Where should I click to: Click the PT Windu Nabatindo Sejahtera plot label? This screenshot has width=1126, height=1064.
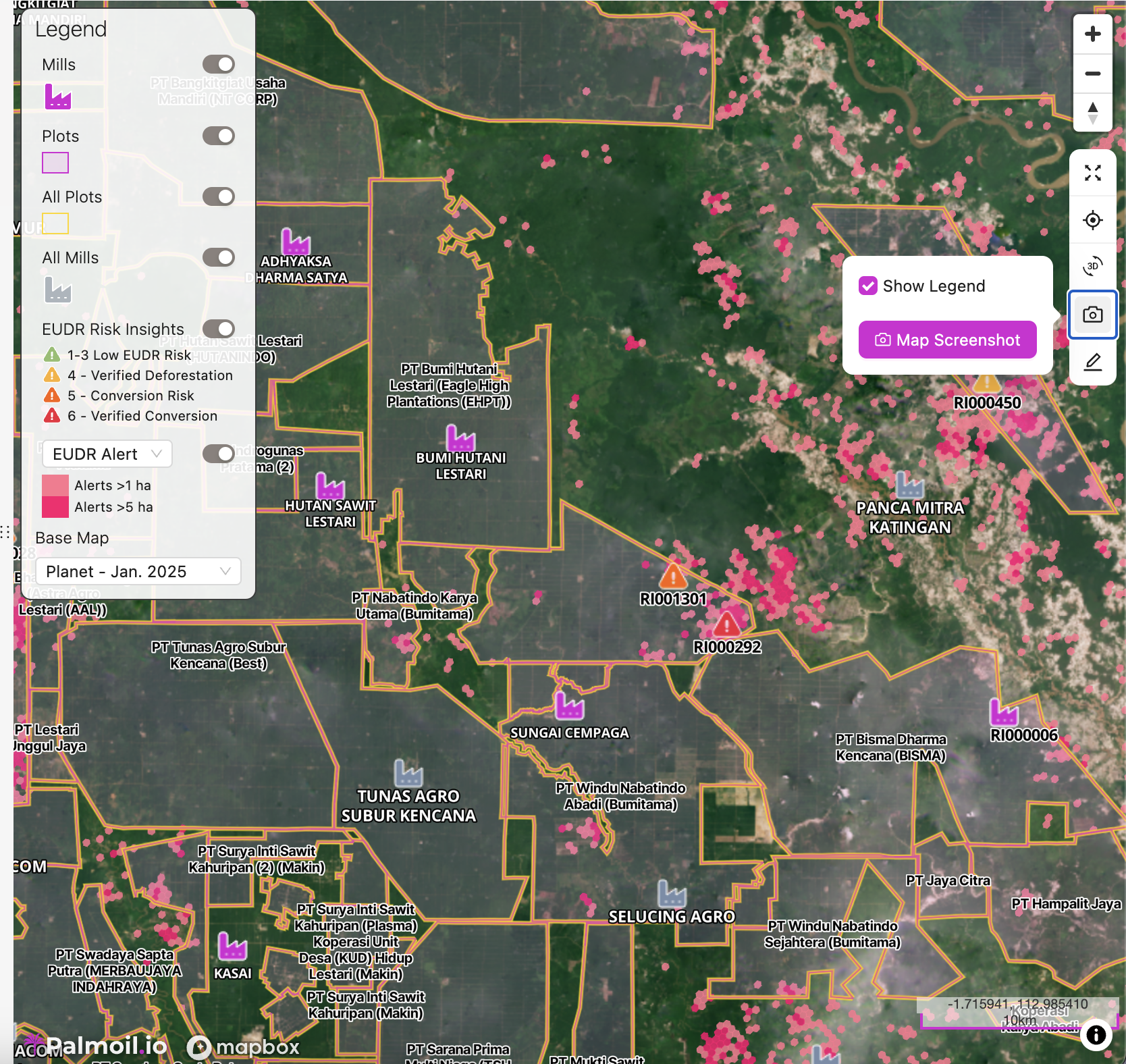[x=832, y=934]
